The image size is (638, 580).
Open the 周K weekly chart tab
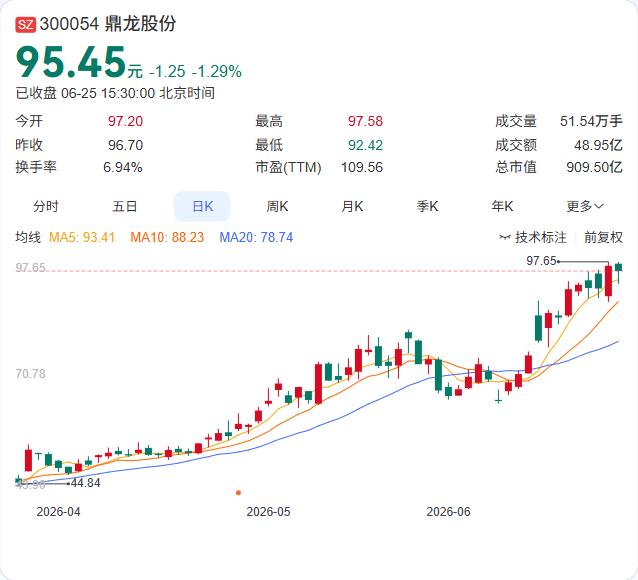coord(277,206)
